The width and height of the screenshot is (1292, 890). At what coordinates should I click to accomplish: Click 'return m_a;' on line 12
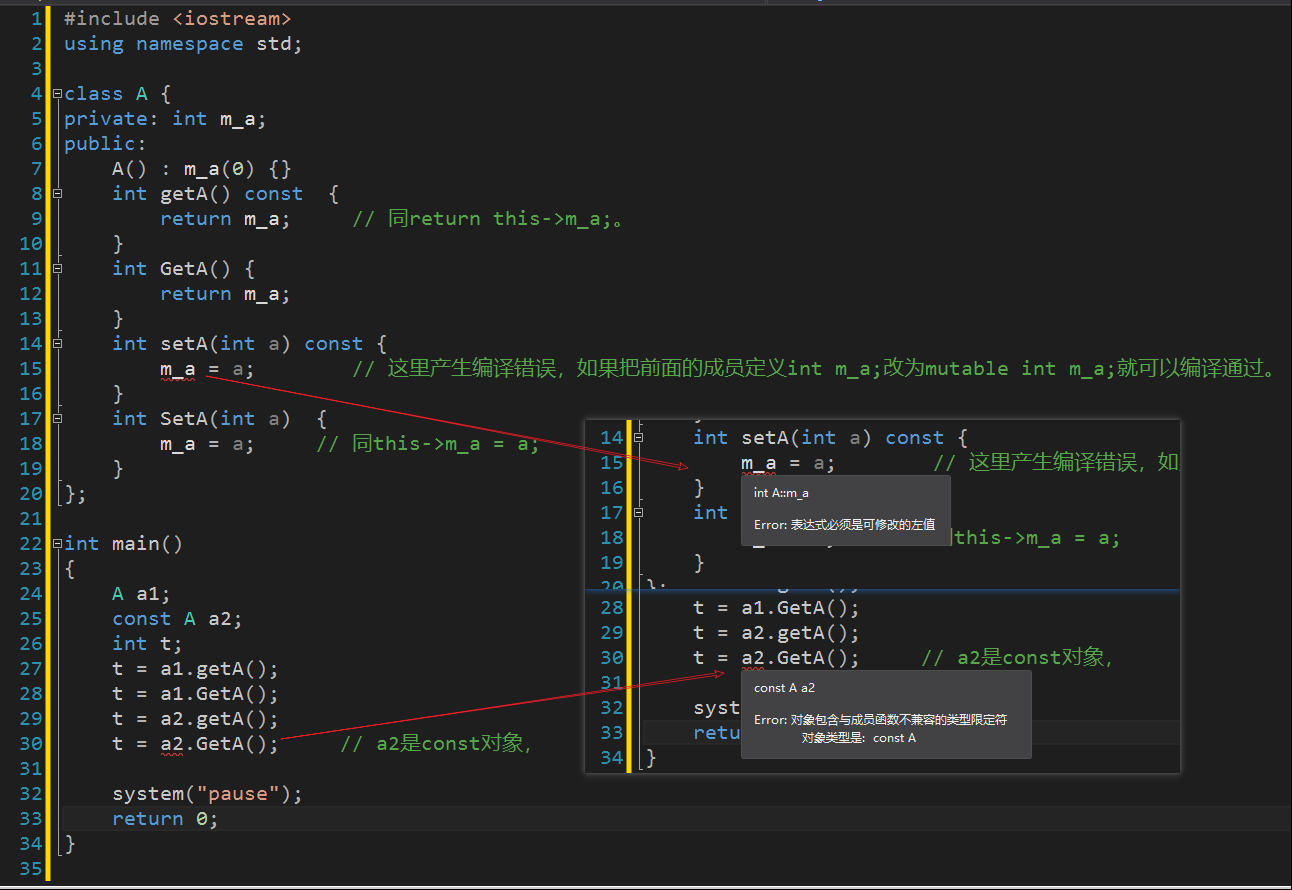click(x=225, y=293)
